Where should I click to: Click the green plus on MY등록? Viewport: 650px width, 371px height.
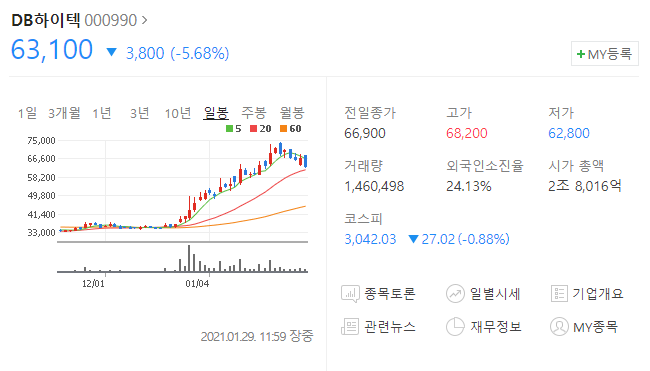(581, 54)
